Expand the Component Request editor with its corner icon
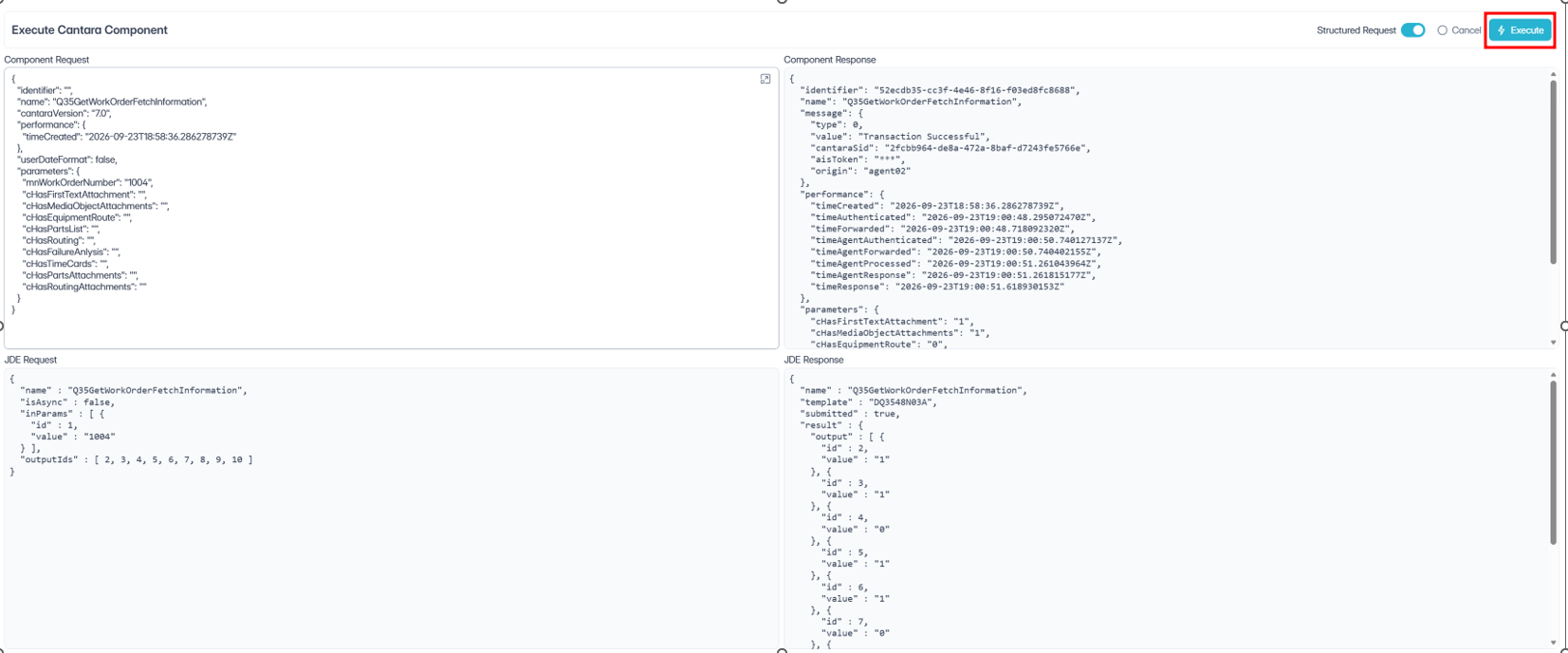1568x653 pixels. pos(766,79)
